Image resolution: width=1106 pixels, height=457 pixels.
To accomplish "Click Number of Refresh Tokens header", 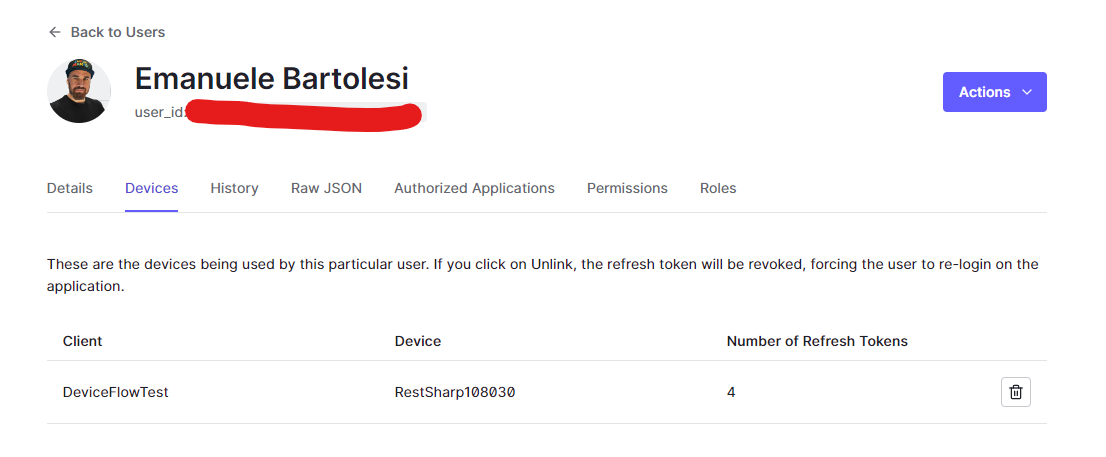I will click(817, 341).
